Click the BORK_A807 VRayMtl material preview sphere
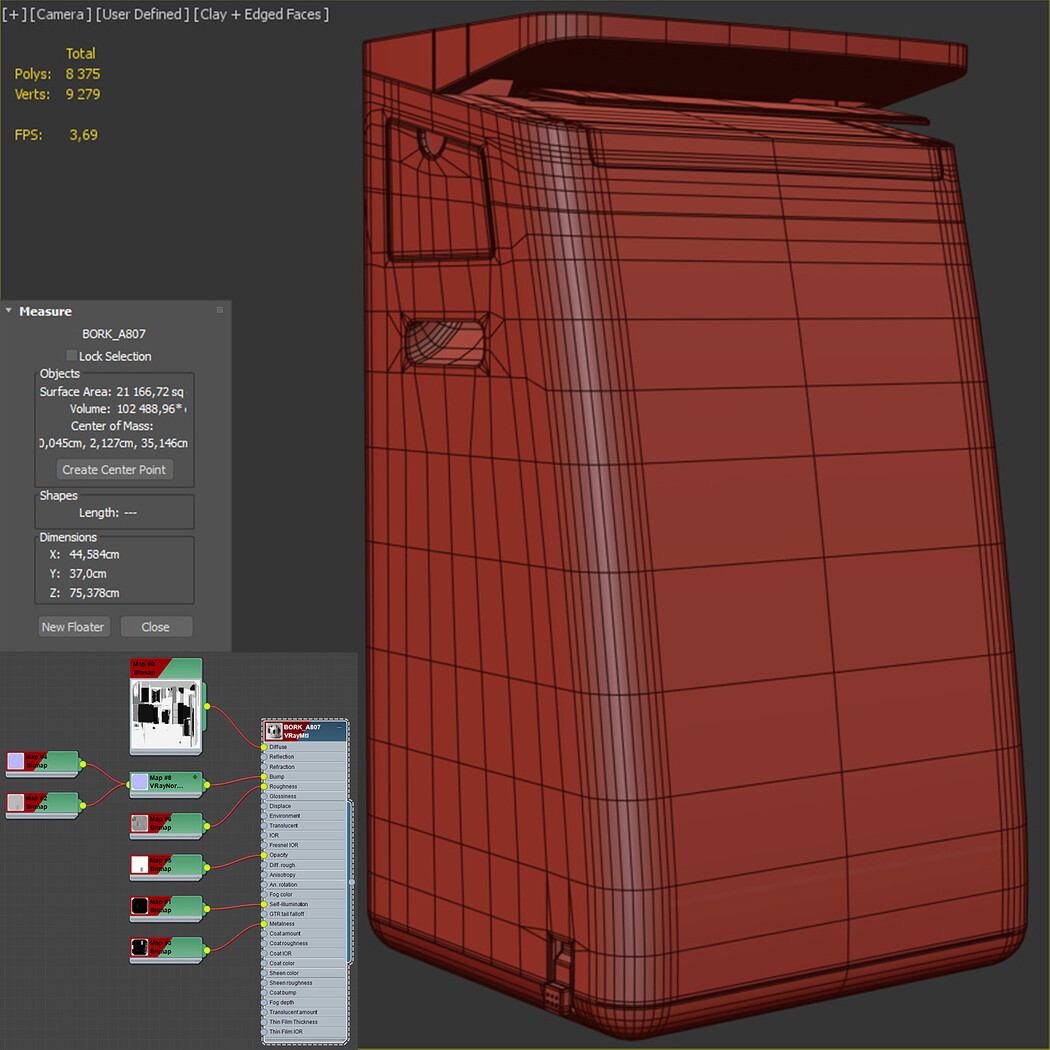1050x1050 pixels. [x=274, y=731]
